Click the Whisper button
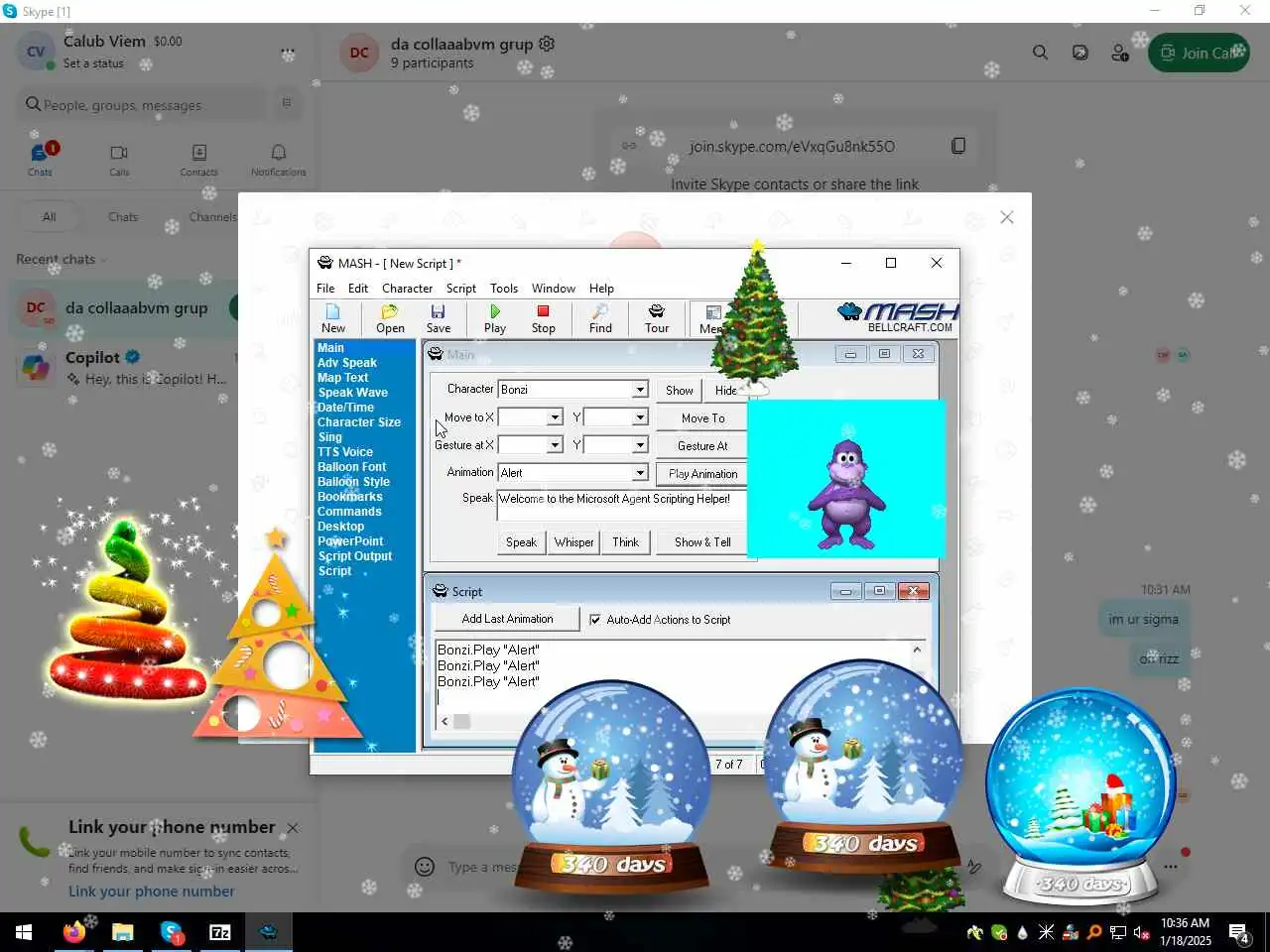Image resolution: width=1270 pixels, height=952 pixels. (x=574, y=542)
